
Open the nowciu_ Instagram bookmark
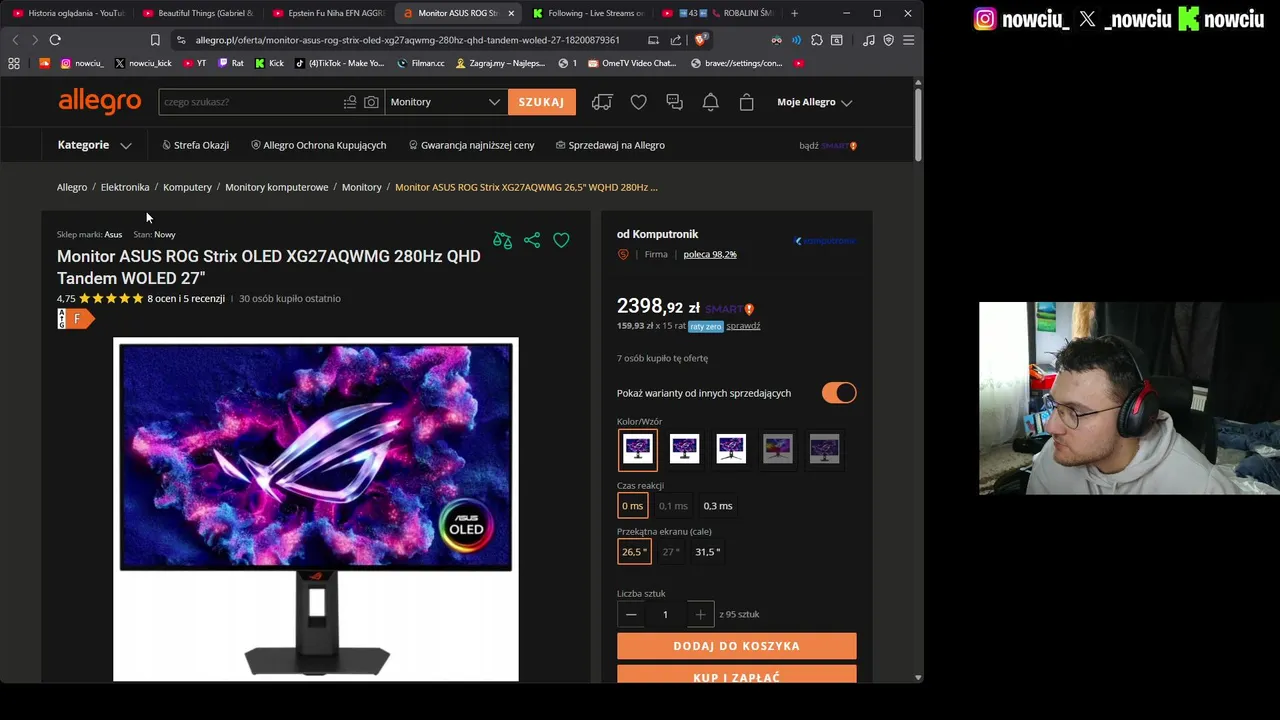click(82, 63)
